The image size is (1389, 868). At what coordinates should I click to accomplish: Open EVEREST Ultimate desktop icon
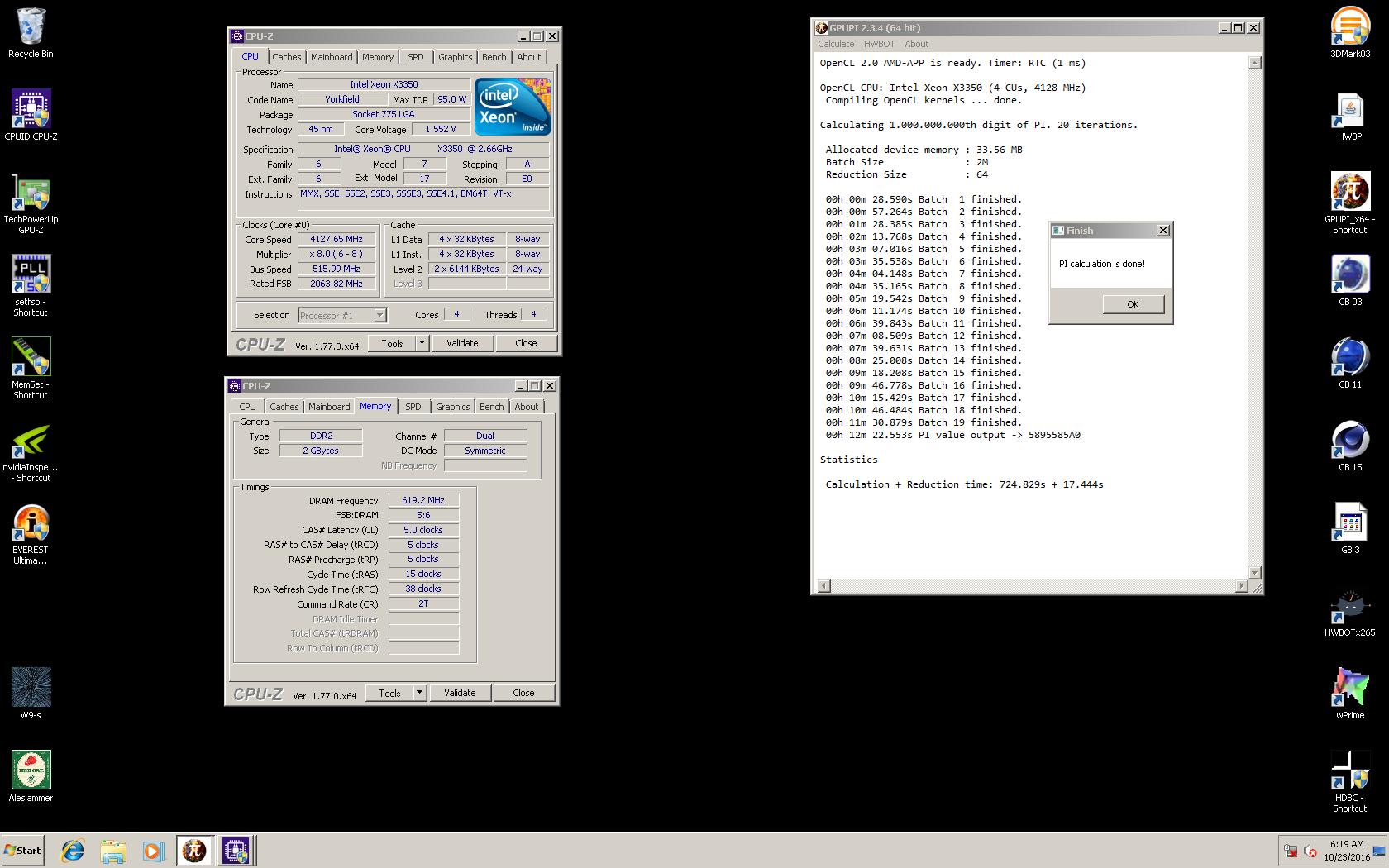[31, 534]
